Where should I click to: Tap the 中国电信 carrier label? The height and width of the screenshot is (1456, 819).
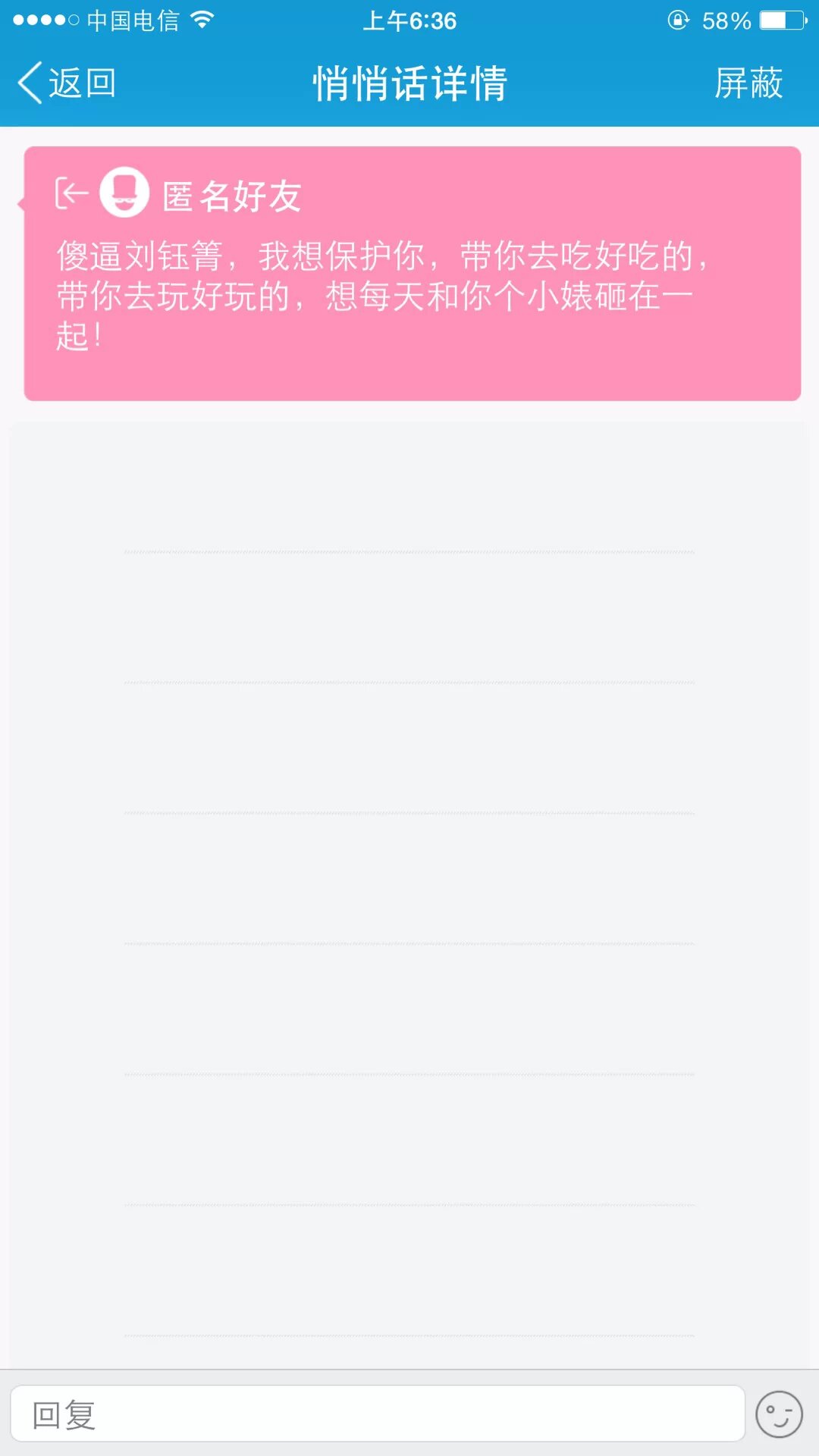[x=133, y=20]
